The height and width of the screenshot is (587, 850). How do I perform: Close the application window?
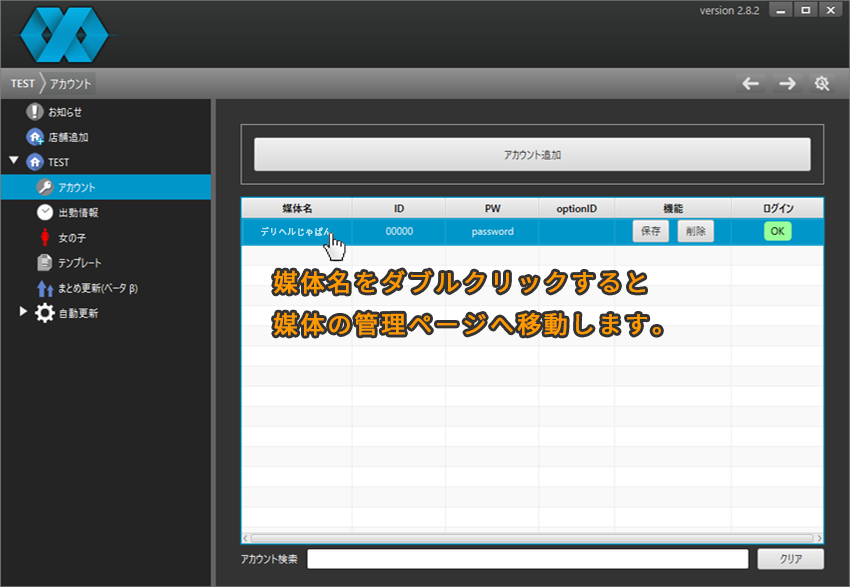tap(831, 10)
